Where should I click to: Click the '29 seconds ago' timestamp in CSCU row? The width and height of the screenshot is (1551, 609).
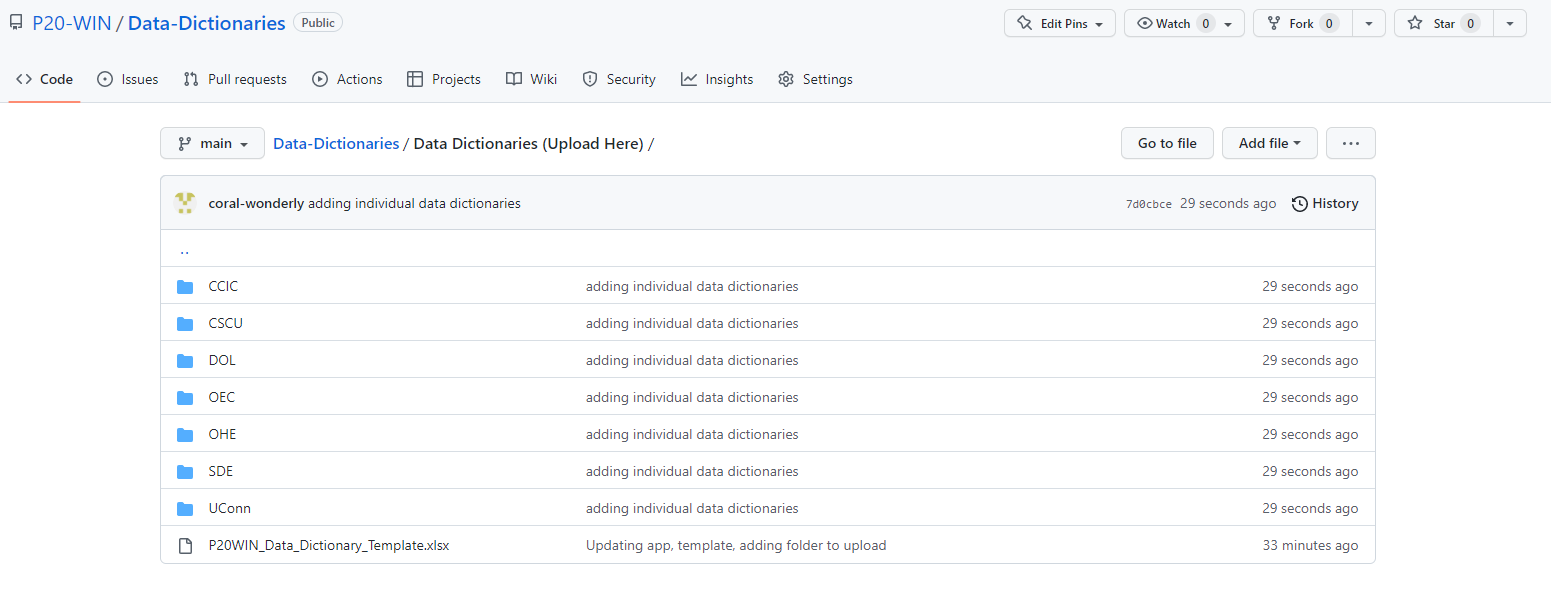(1310, 323)
